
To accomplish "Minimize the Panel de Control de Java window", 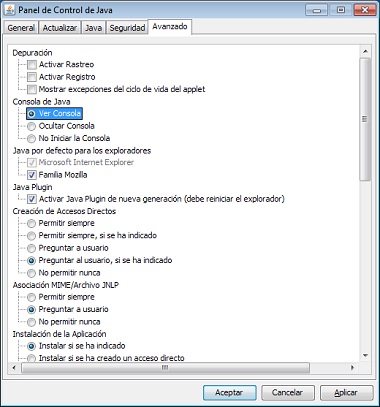I will (x=316, y=10).
